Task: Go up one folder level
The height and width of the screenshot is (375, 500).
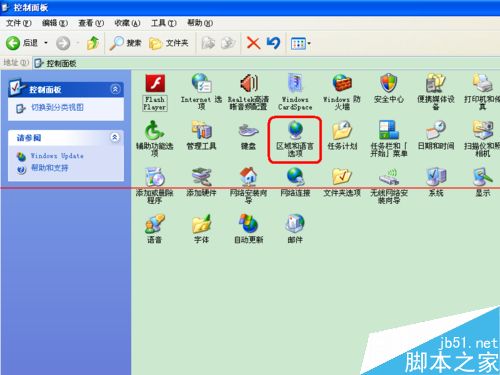Action: [x=93, y=43]
